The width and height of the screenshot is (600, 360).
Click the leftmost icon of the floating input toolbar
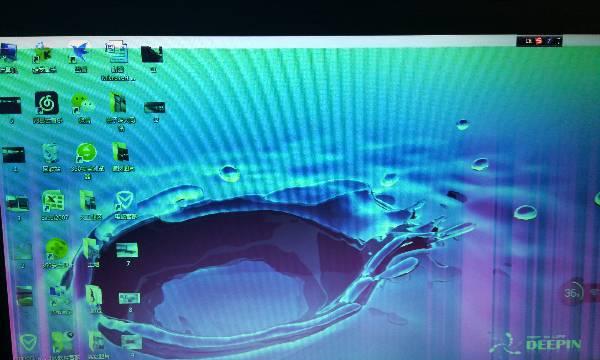[528, 41]
